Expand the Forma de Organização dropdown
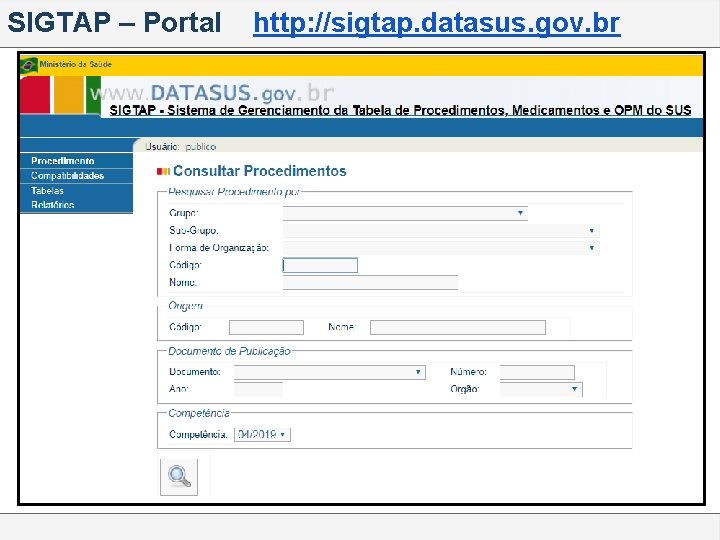The height and width of the screenshot is (540, 720). pos(441,248)
